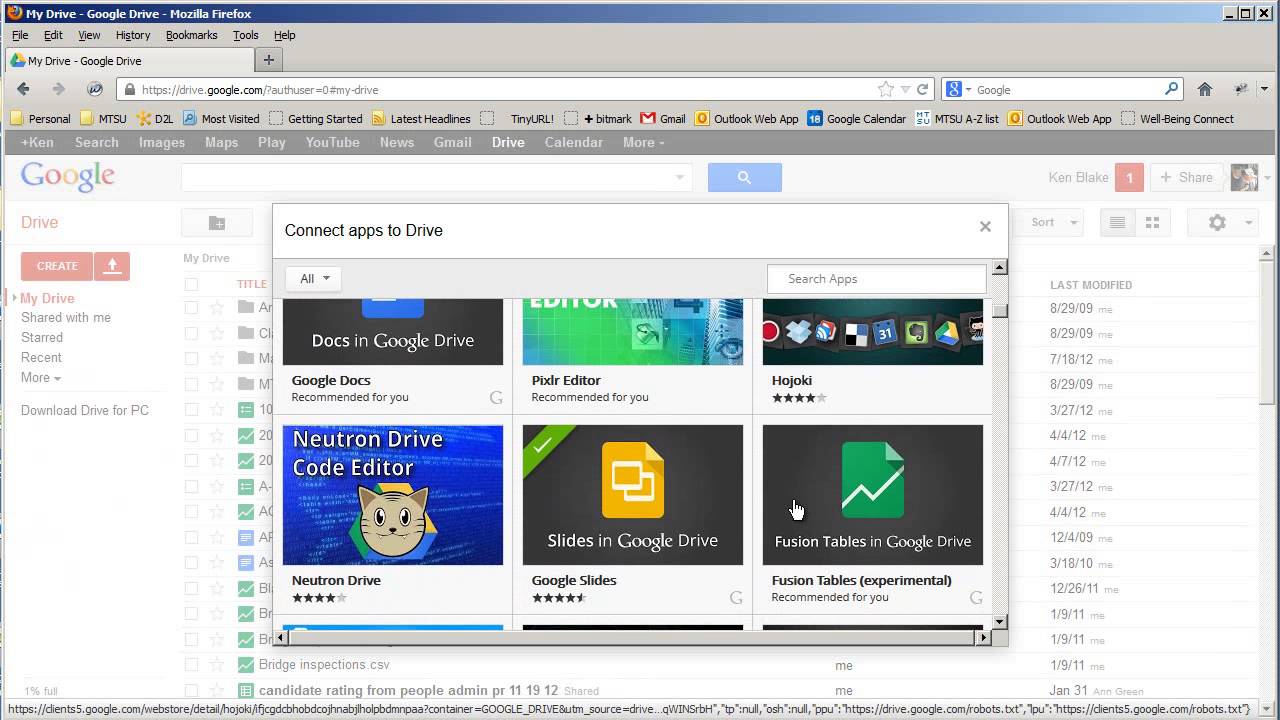Open a new tab with the plus button
The image size is (1280, 720).
268,60
